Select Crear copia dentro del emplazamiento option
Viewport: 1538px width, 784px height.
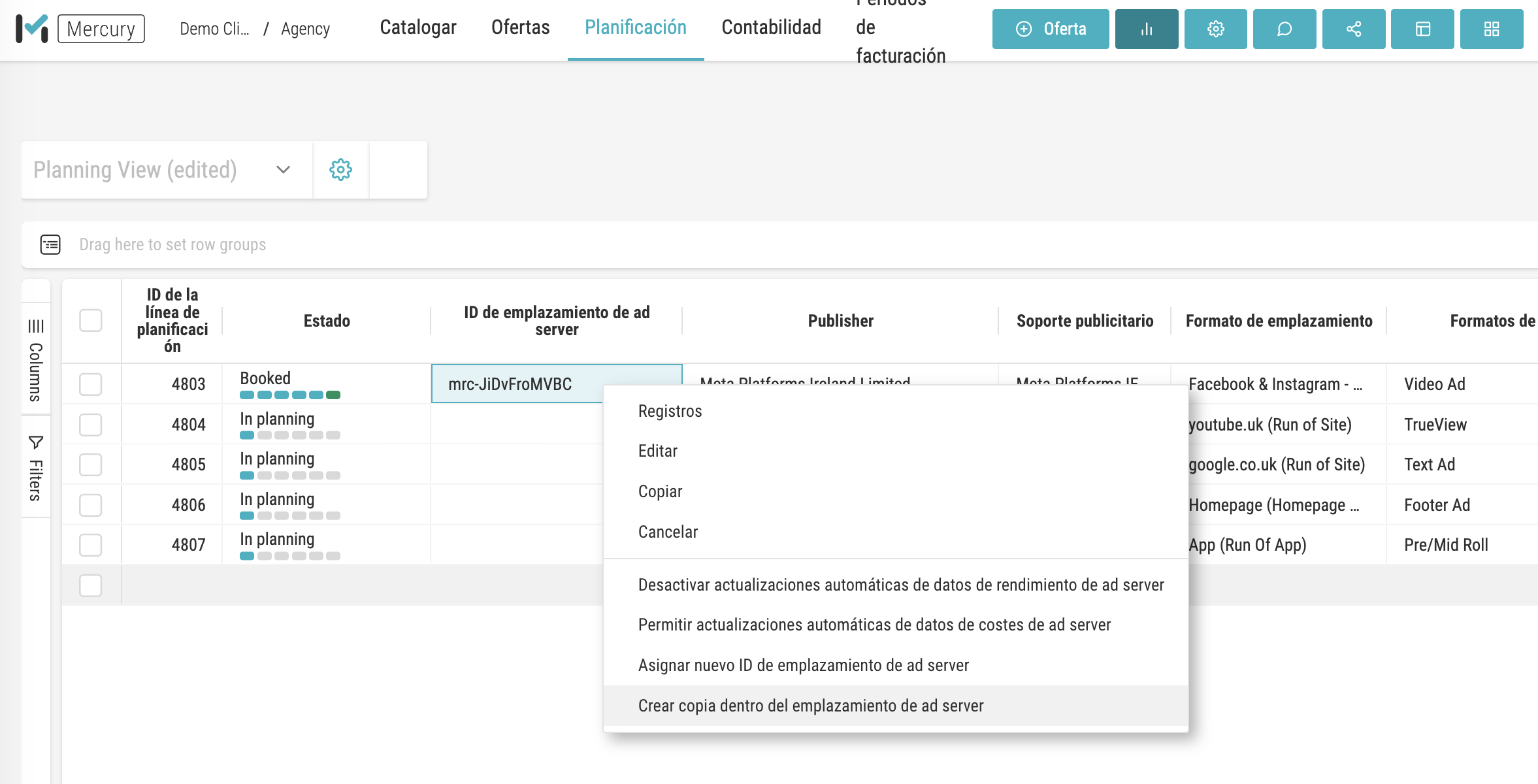click(x=810, y=706)
